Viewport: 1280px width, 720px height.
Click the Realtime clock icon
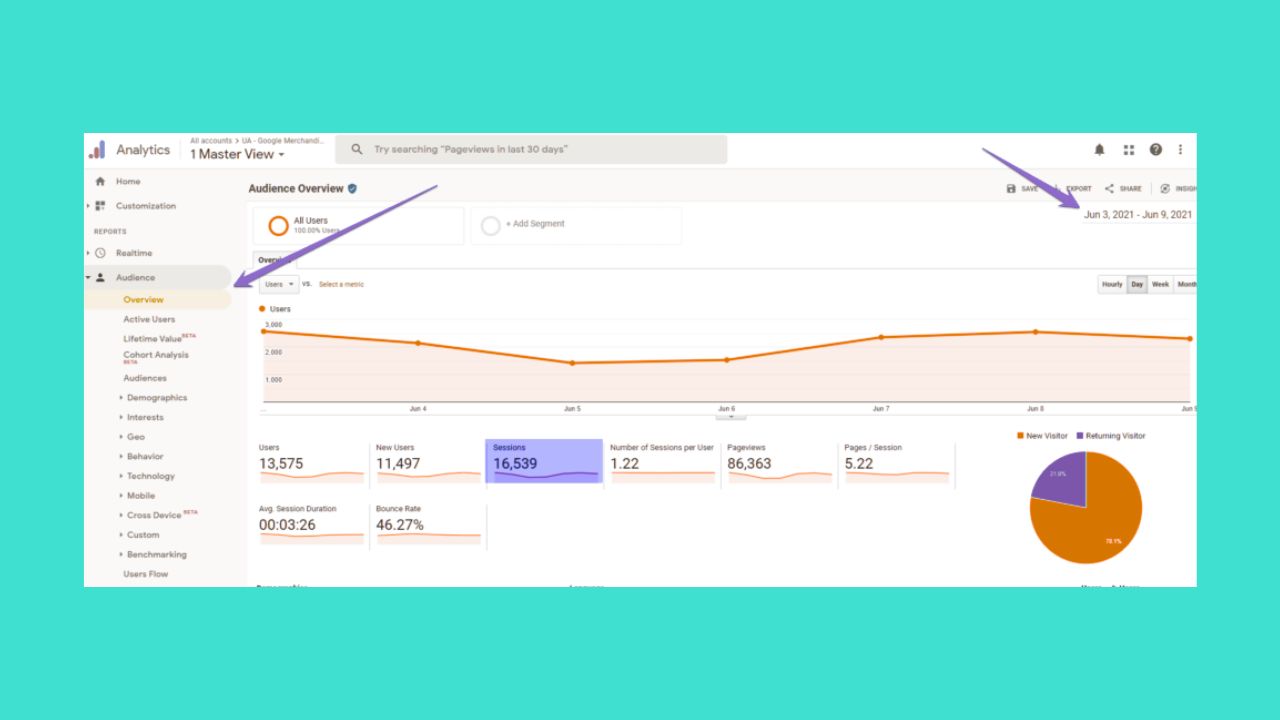(100, 253)
